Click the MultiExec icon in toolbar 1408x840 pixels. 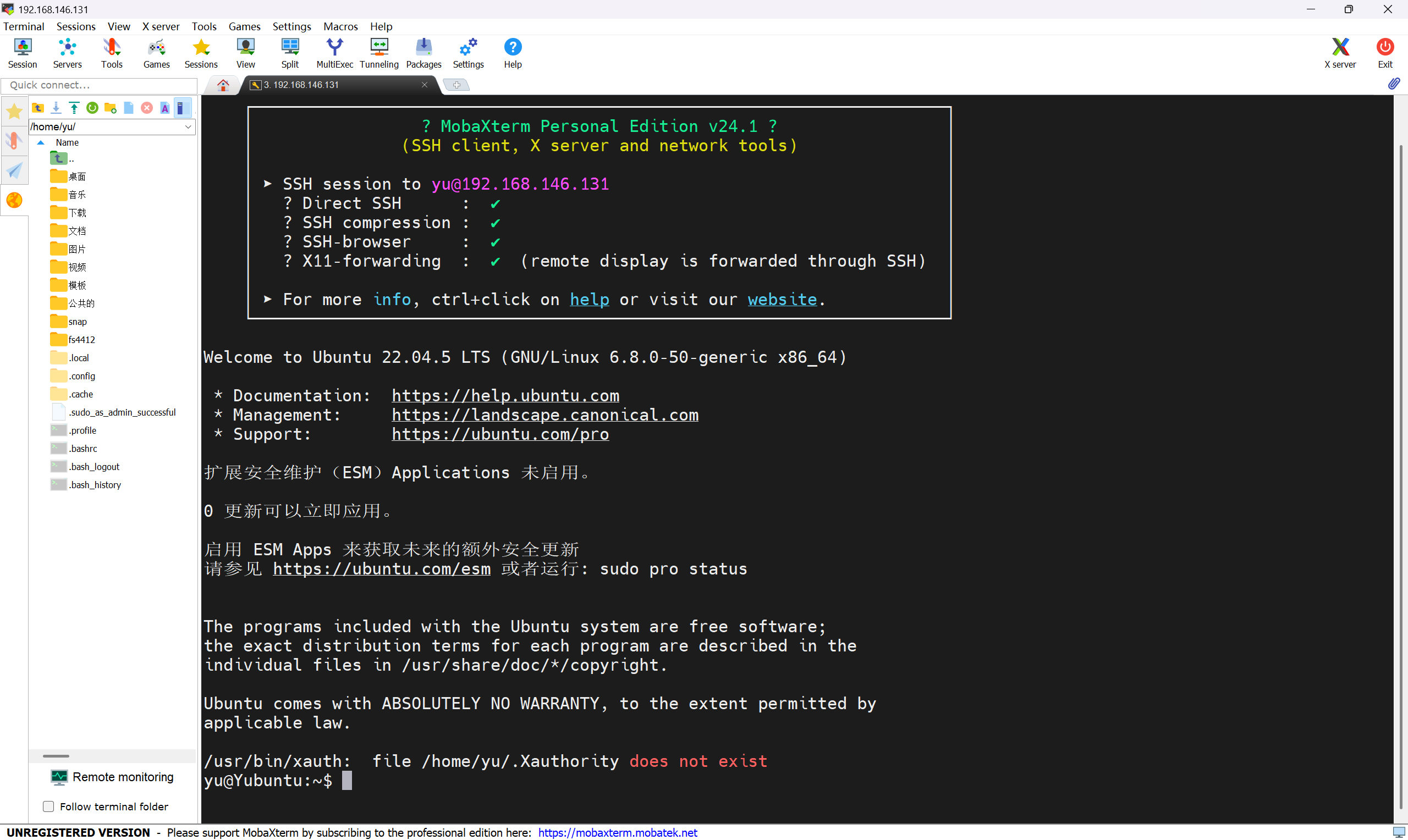click(x=334, y=53)
